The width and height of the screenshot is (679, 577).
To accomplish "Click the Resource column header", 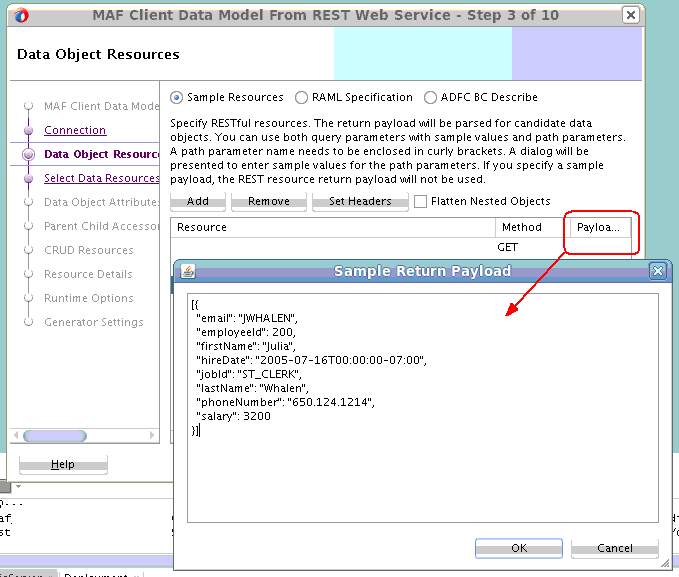I will pos(333,227).
